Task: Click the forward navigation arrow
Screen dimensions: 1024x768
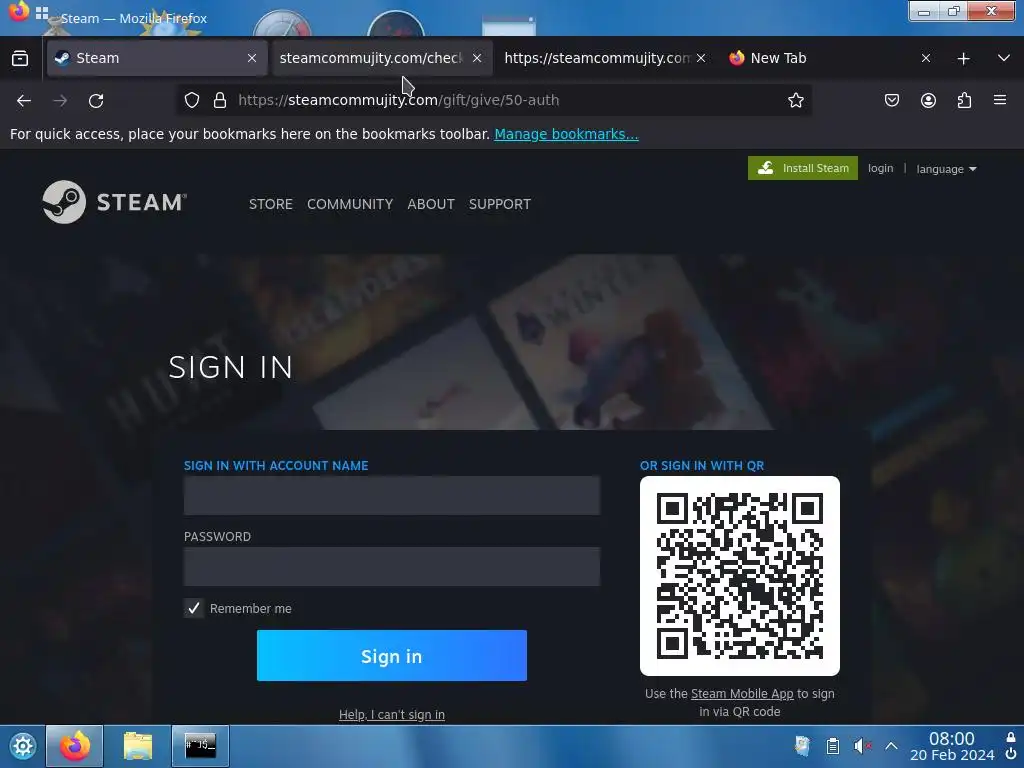Action: pos(60,101)
